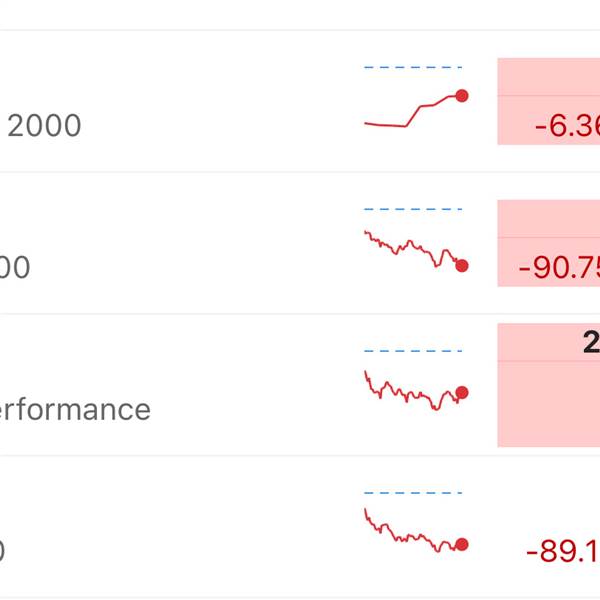Open the row labeled ending in 2000
The image size is (600, 600).
tap(300, 101)
